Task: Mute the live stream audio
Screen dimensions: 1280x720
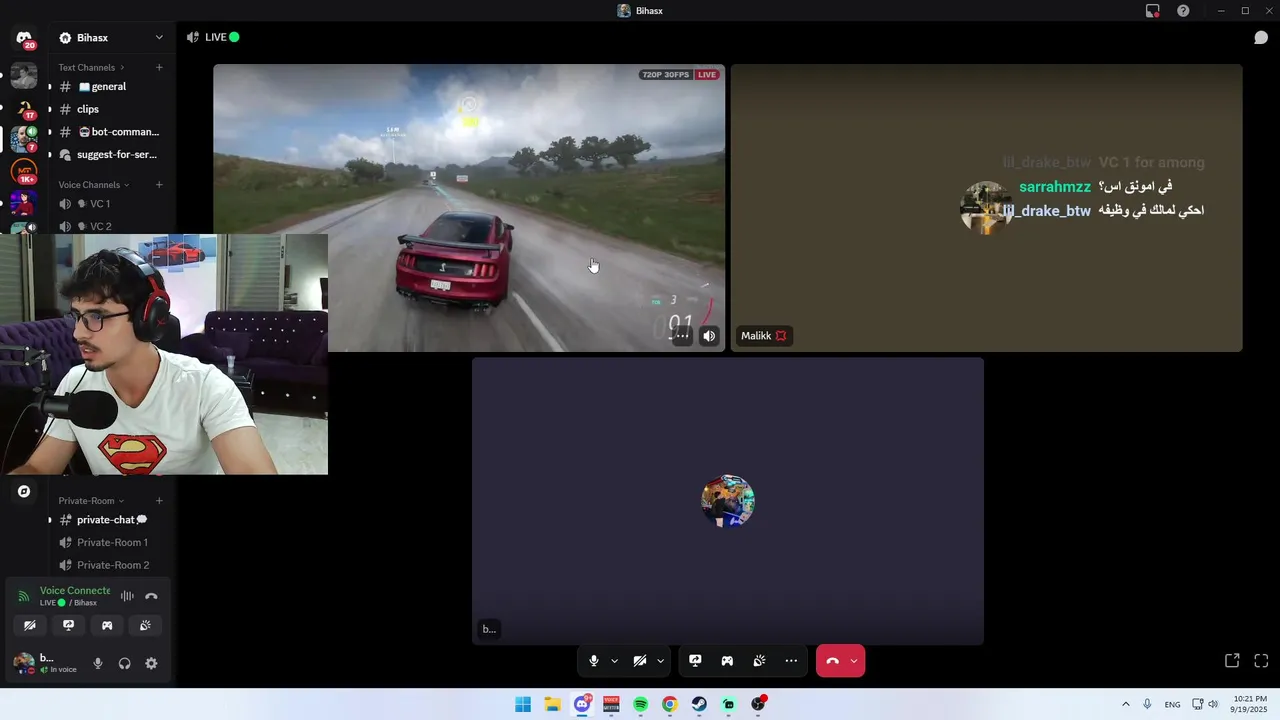Action: (709, 336)
